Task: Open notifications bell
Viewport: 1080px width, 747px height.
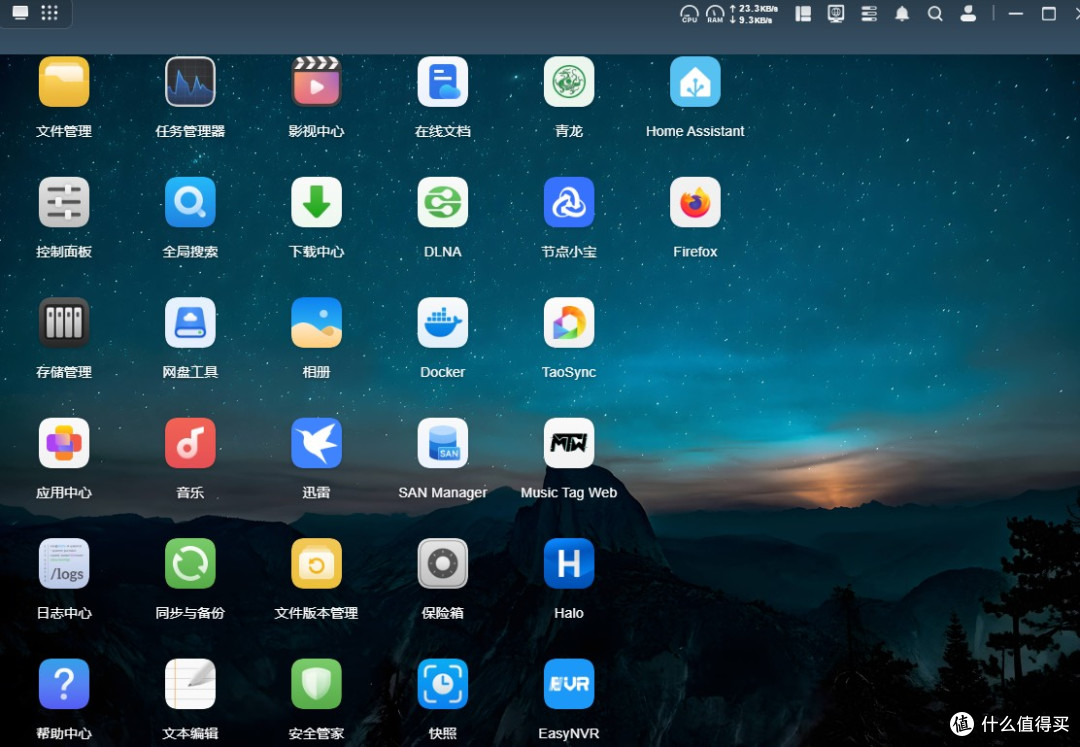Action: (902, 14)
